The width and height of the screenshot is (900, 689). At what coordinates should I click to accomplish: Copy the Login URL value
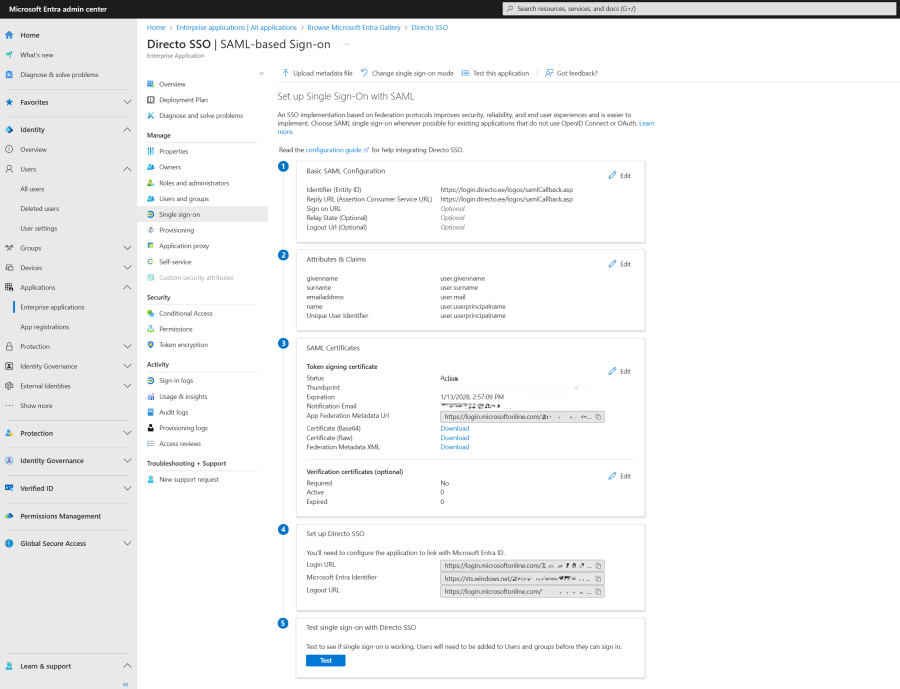pos(598,565)
